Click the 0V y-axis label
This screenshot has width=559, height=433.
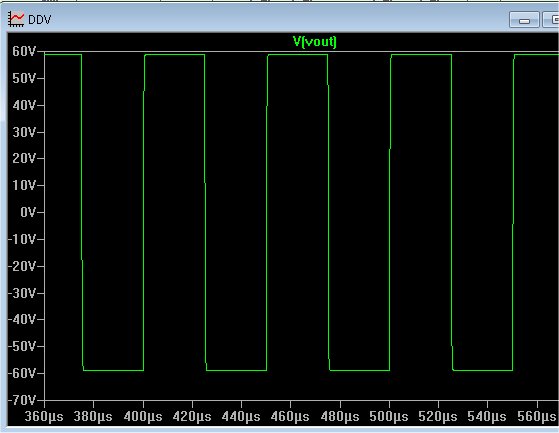coord(28,212)
